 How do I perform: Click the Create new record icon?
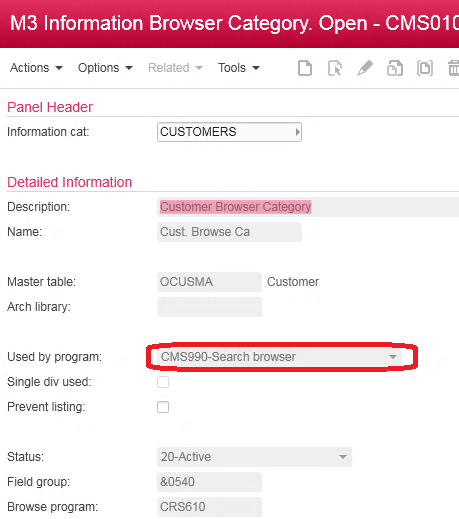point(305,68)
